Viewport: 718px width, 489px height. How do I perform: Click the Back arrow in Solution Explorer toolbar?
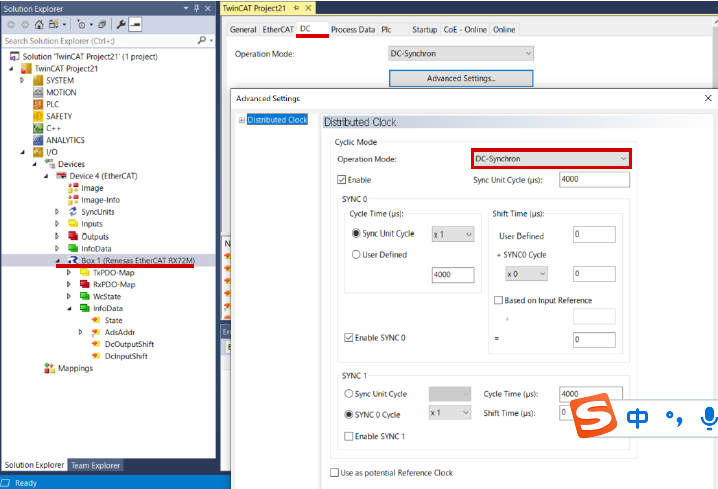tap(11, 25)
